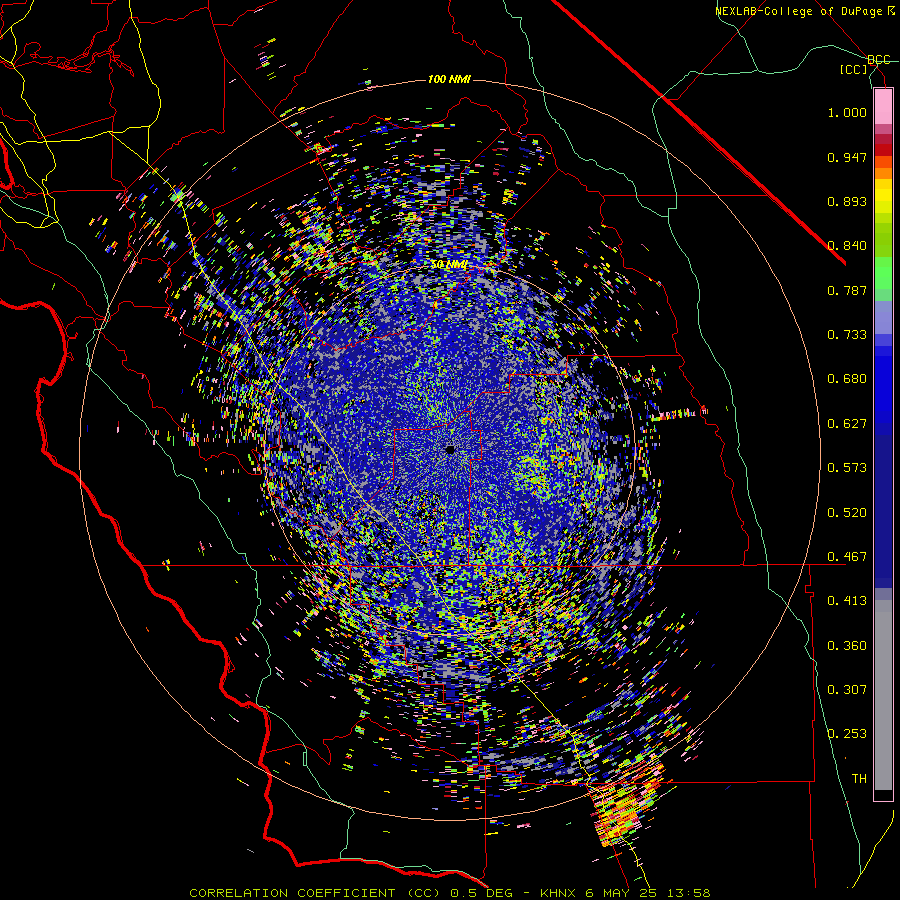
Task: Click the 0.360 scale value
Action: [847, 646]
